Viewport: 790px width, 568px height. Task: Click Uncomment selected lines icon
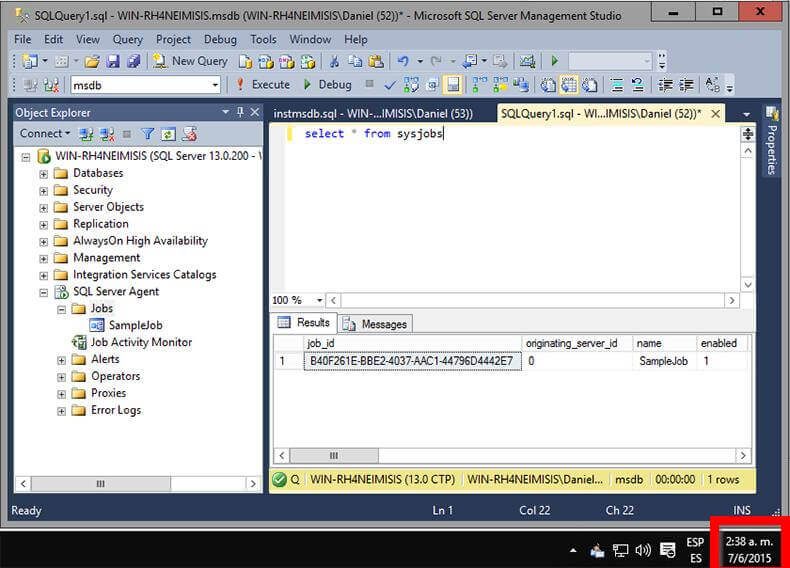pyautogui.click(x=638, y=85)
